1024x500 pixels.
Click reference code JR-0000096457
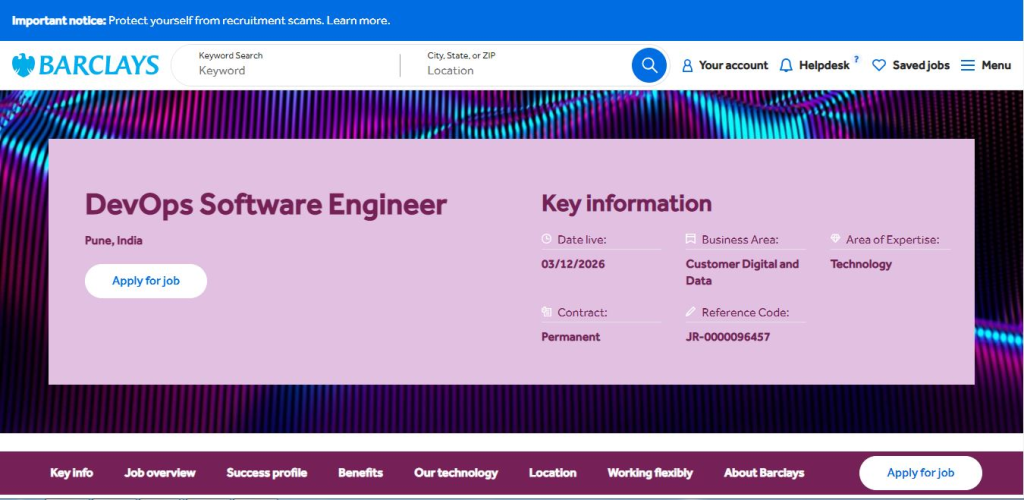[728, 337]
